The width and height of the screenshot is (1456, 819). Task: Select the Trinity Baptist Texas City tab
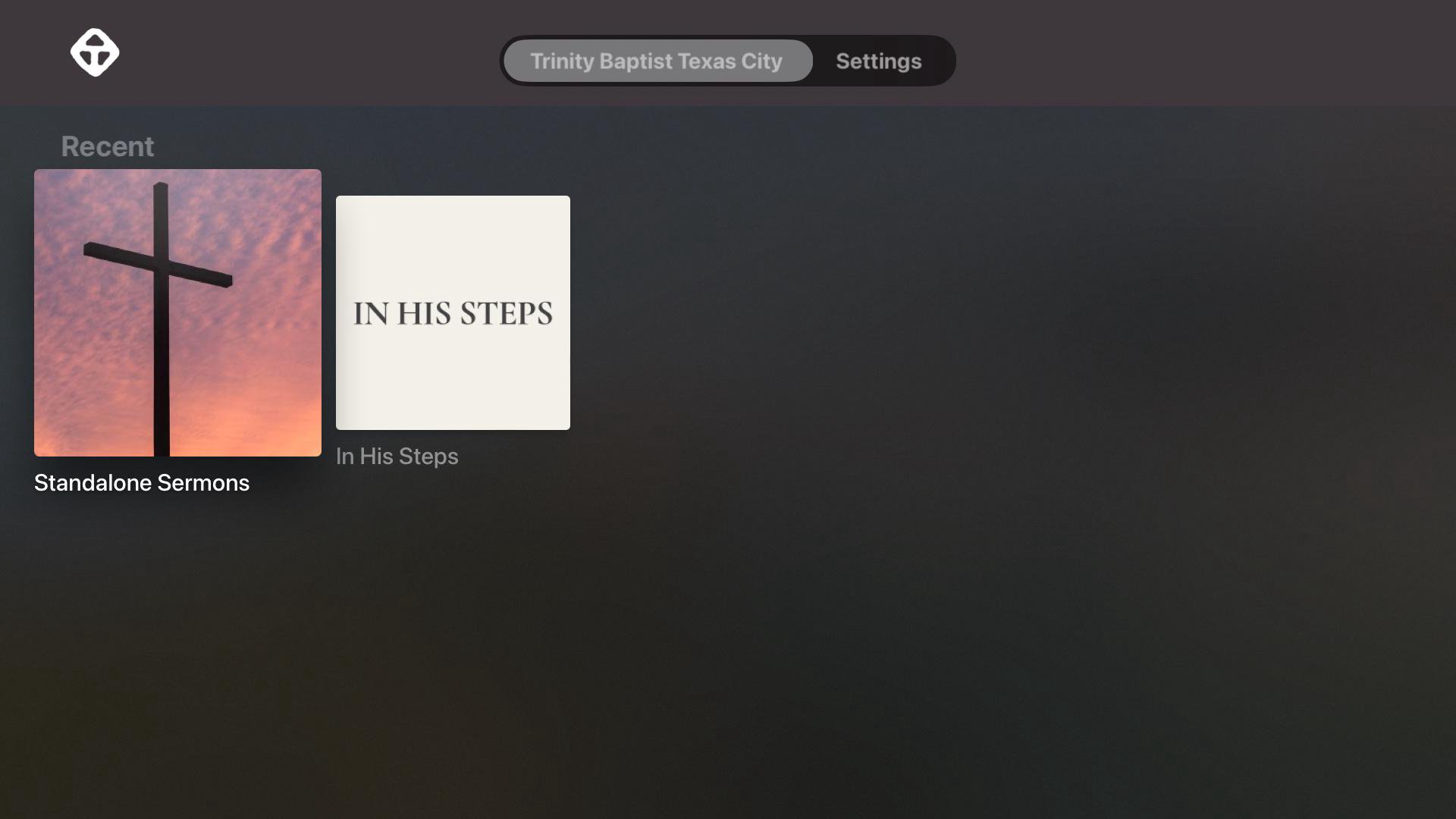point(657,61)
